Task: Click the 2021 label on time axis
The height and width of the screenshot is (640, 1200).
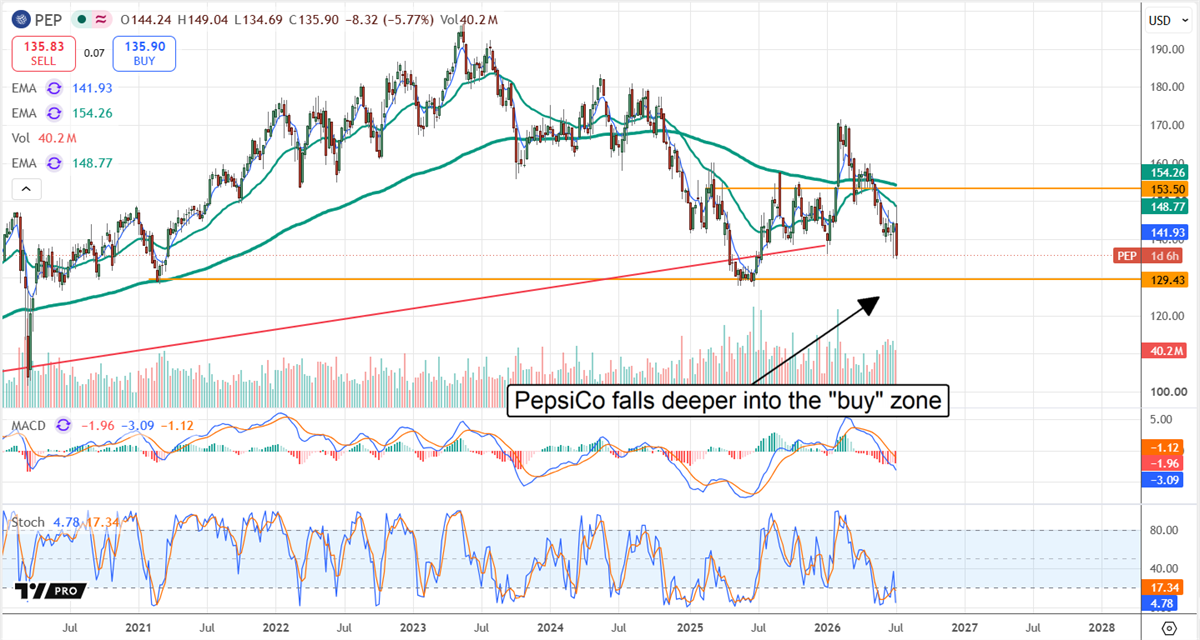Action: click(138, 628)
